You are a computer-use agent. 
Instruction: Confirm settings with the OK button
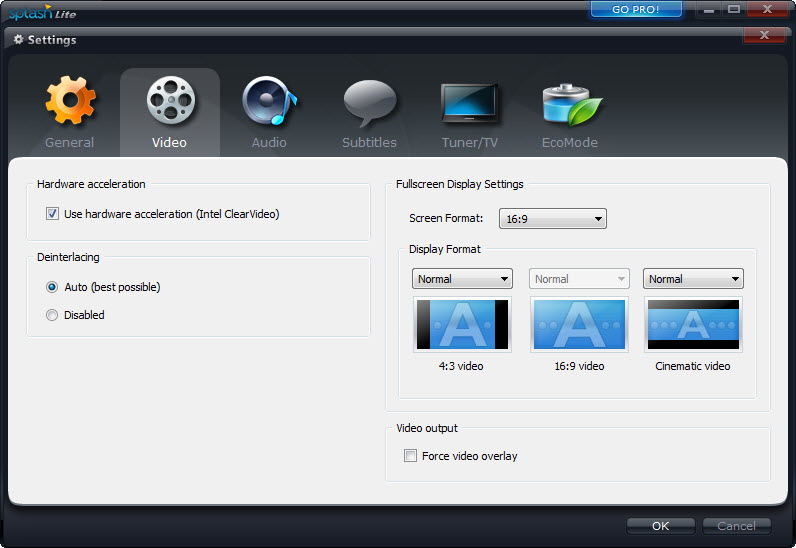(660, 526)
